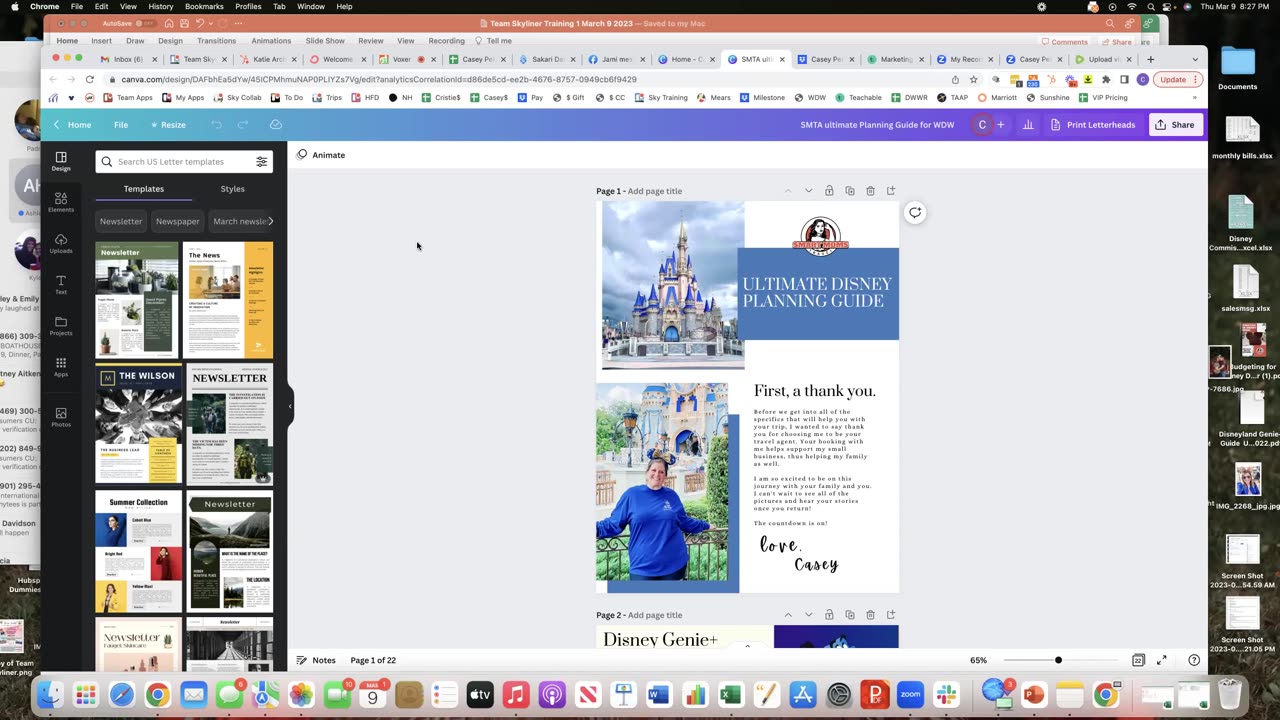This screenshot has width=1280, height=720.
Task: Open the Design panel in Canva sidebar
Action: [x=61, y=161]
